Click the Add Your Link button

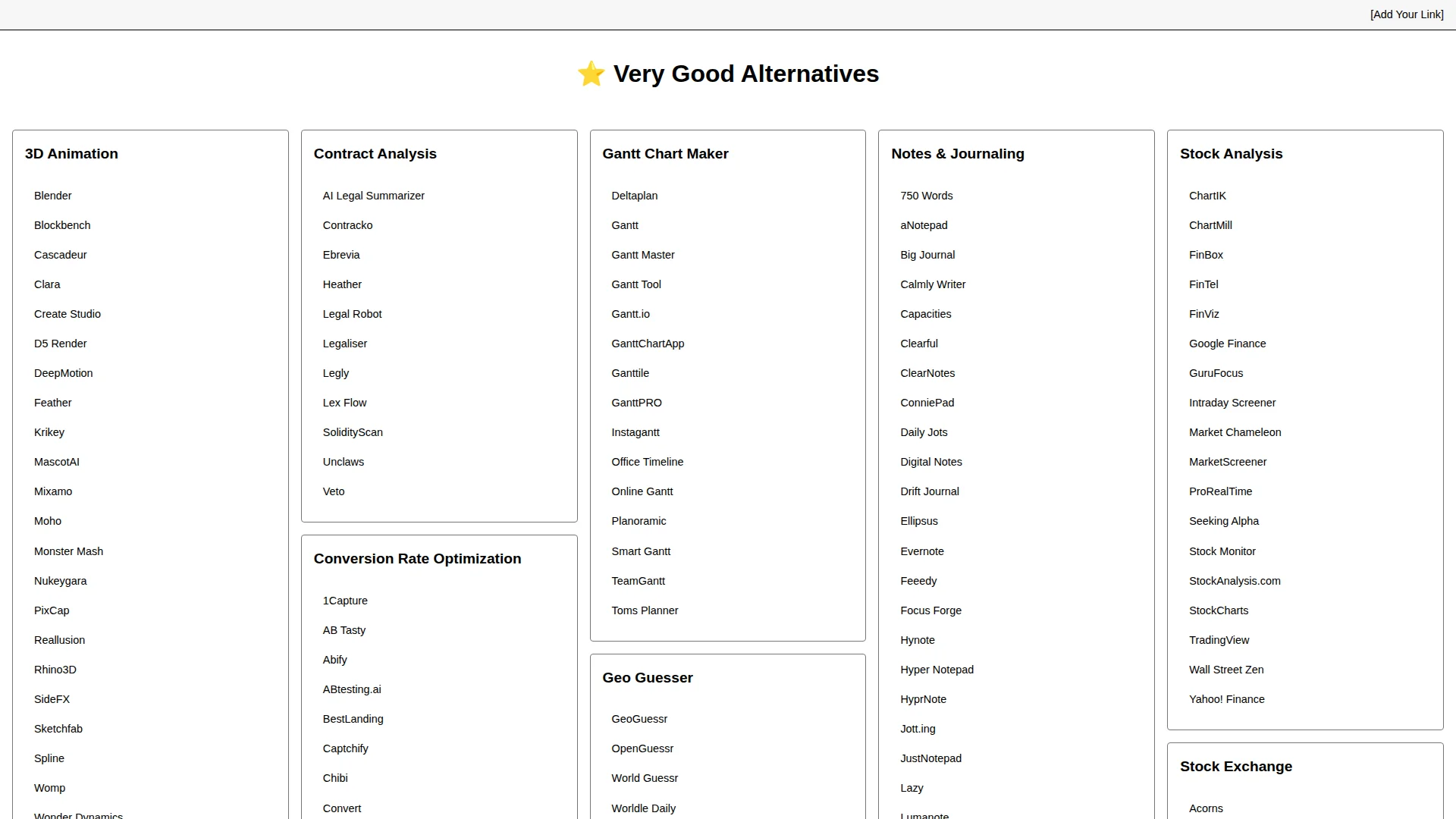tap(1406, 14)
